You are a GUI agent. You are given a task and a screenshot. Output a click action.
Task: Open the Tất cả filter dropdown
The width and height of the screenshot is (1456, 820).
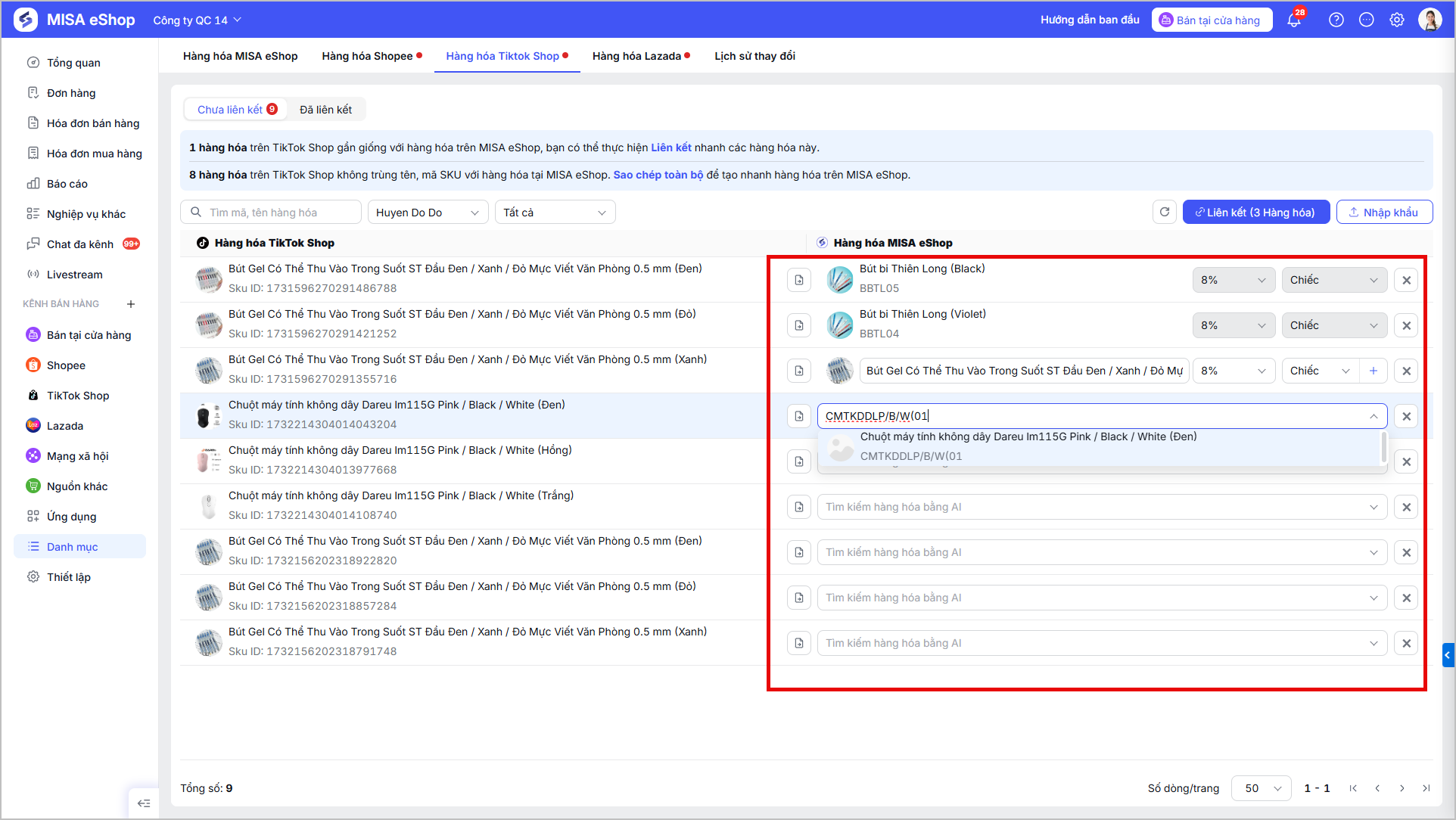pyautogui.click(x=555, y=213)
